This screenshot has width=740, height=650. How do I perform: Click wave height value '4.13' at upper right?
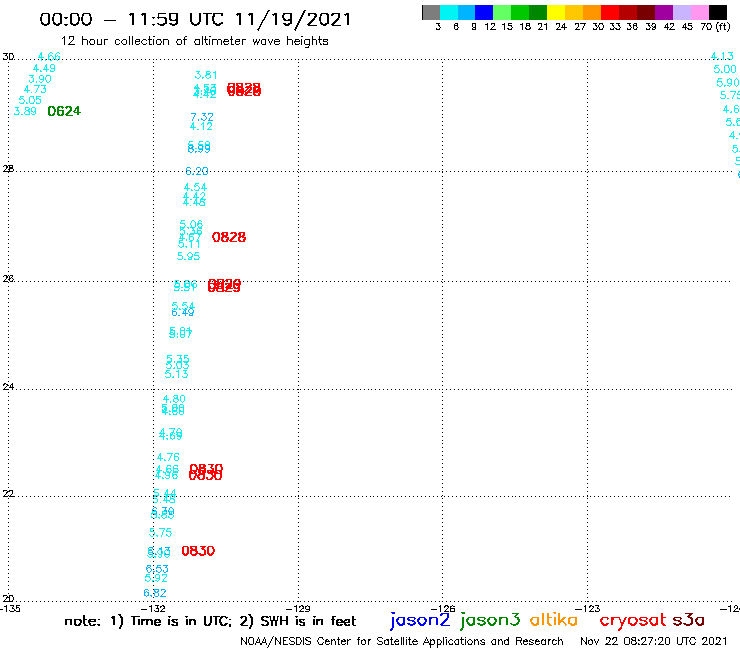click(x=723, y=56)
